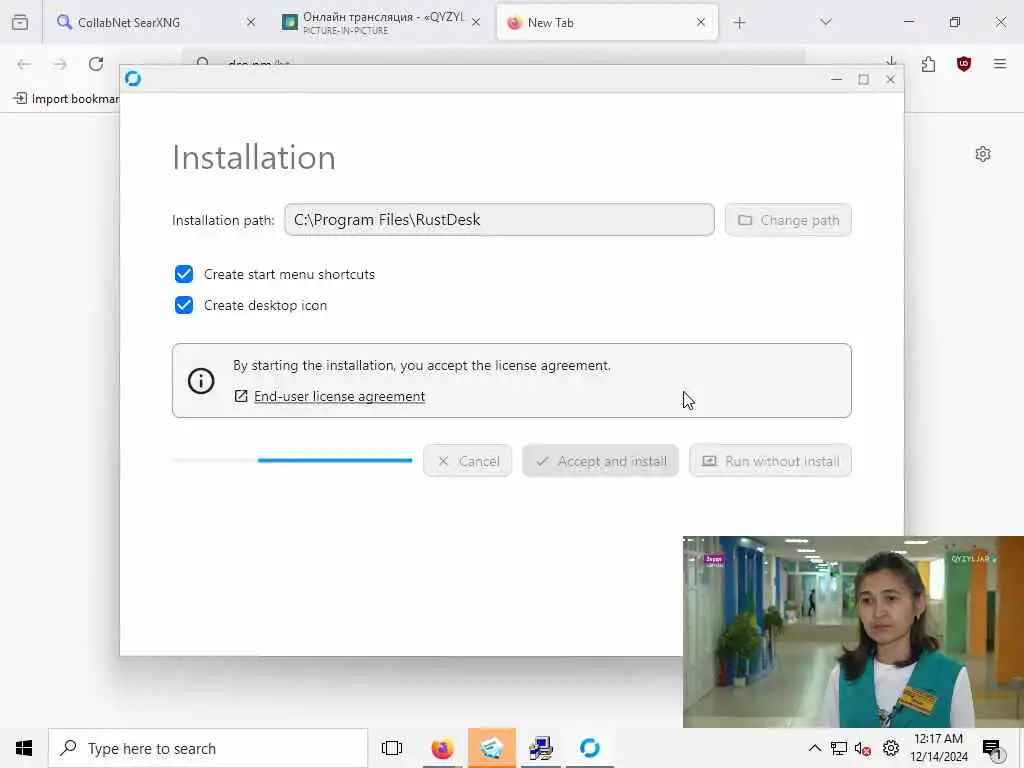Viewport: 1024px width, 768px height.
Task: Click Cancel in the RustDesk installer
Action: point(467,461)
